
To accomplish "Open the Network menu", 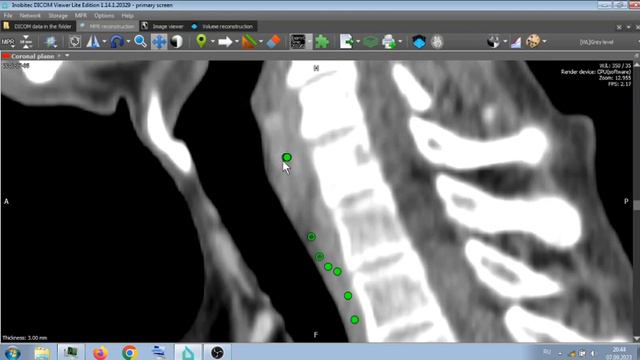I will click(30, 16).
